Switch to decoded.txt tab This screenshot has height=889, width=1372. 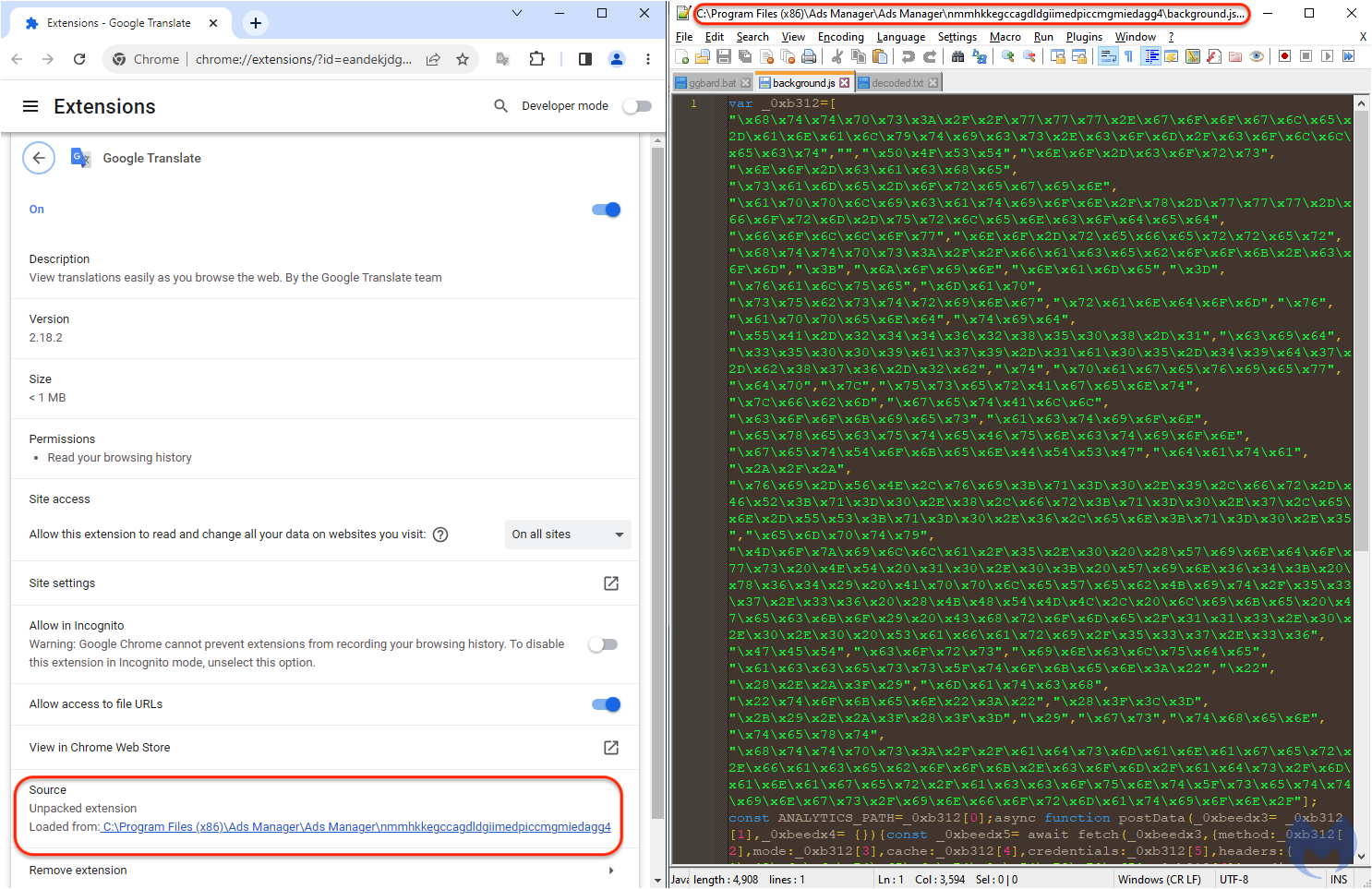click(x=897, y=83)
